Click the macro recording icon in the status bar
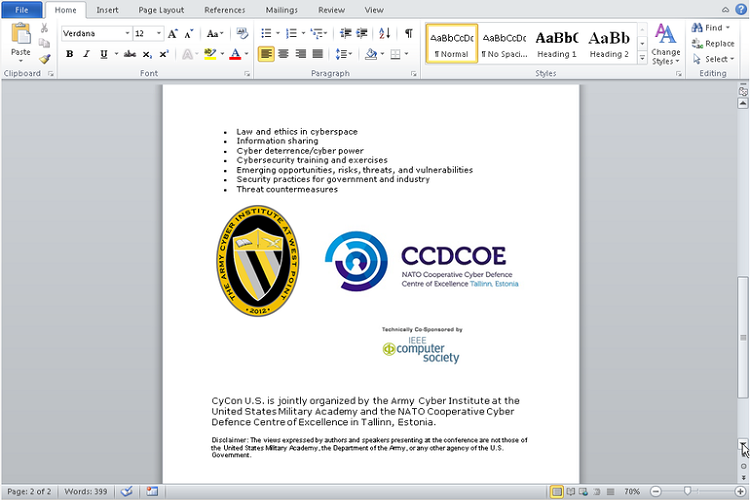The width and height of the screenshot is (750, 500). coord(152,491)
